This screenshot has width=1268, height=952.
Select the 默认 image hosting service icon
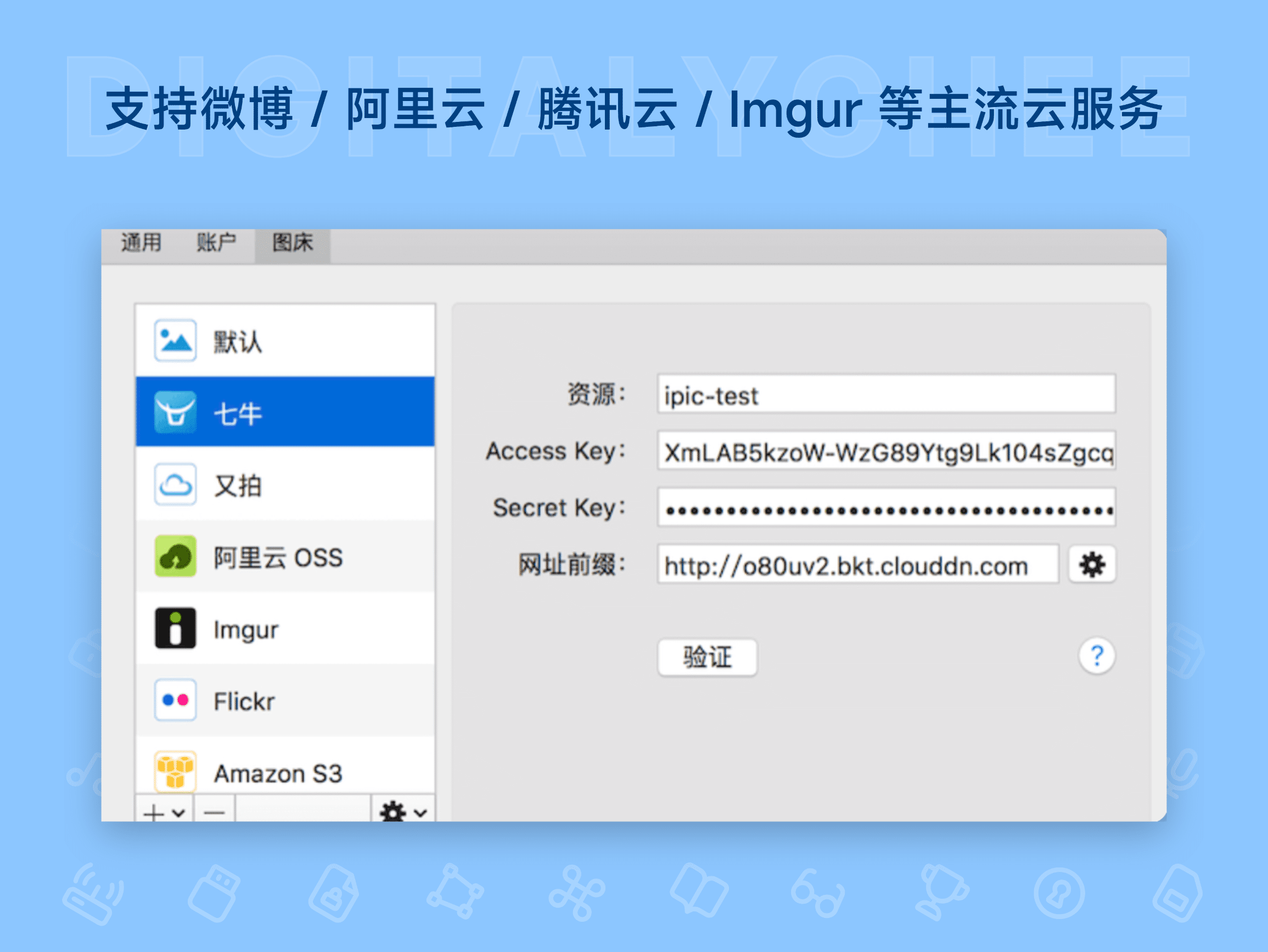point(176,340)
